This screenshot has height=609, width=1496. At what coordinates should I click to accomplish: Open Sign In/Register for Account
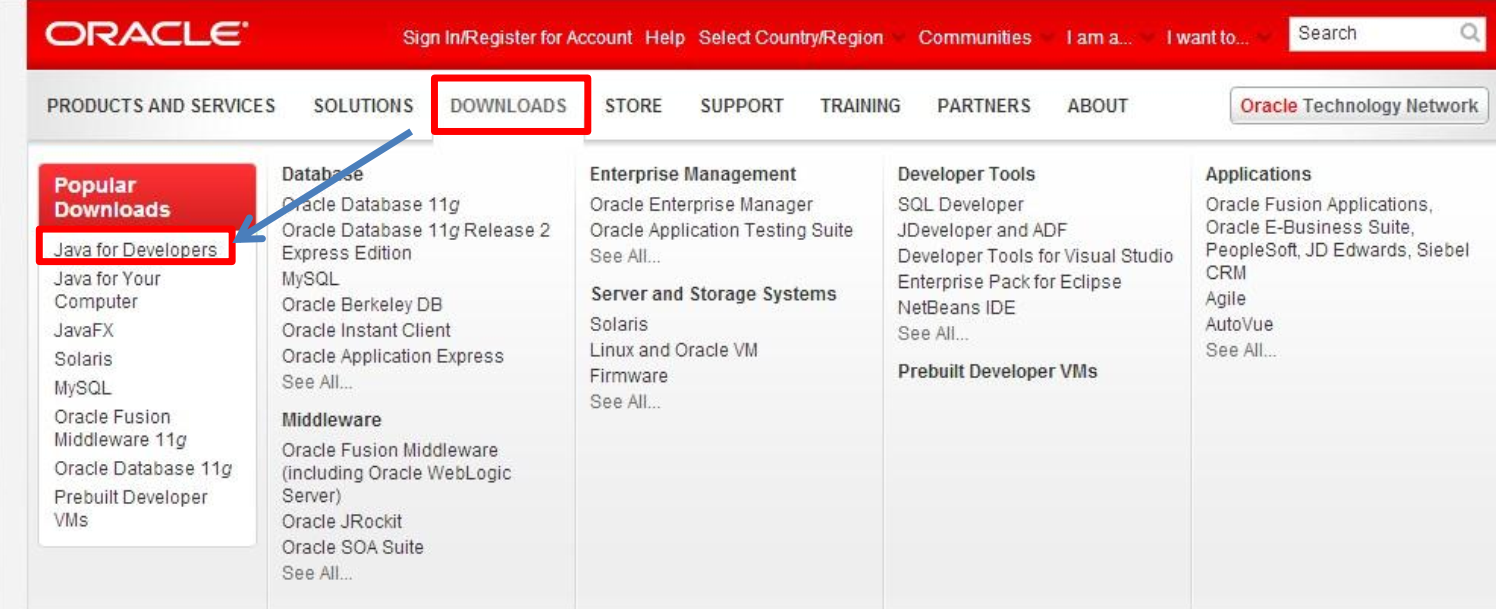pyautogui.click(x=517, y=38)
